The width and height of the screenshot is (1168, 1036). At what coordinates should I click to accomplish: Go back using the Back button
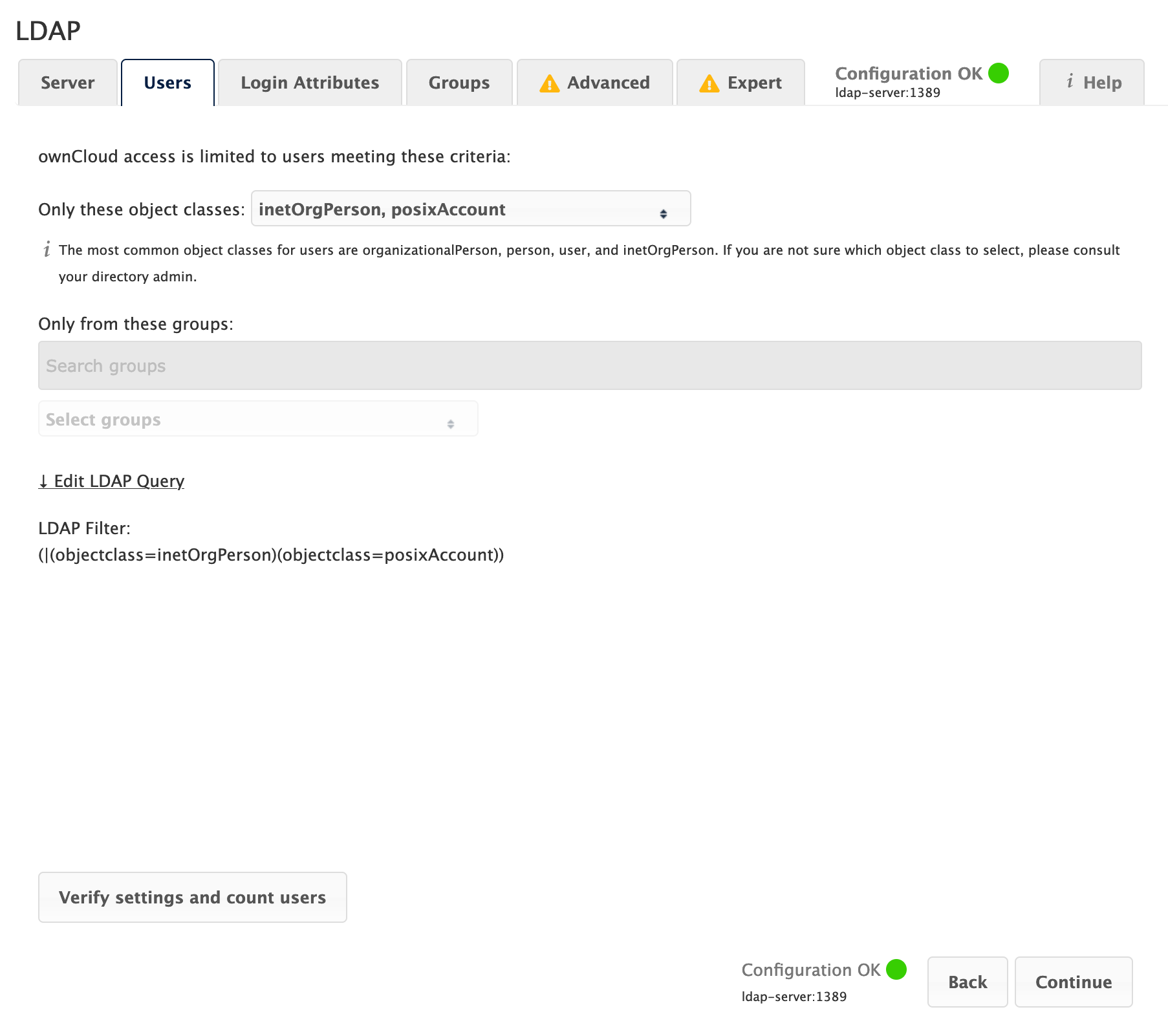pyautogui.click(x=967, y=982)
